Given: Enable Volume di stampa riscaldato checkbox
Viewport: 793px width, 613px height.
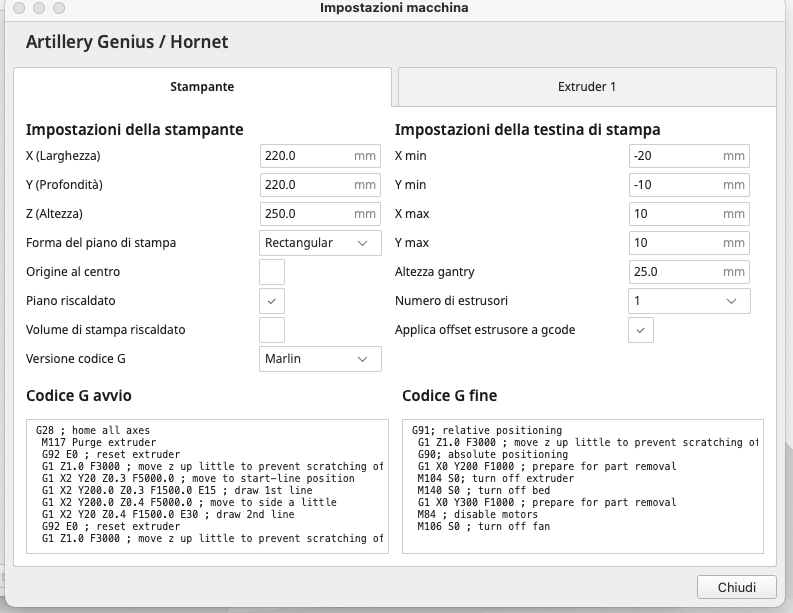Looking at the screenshot, I should coord(272,330).
